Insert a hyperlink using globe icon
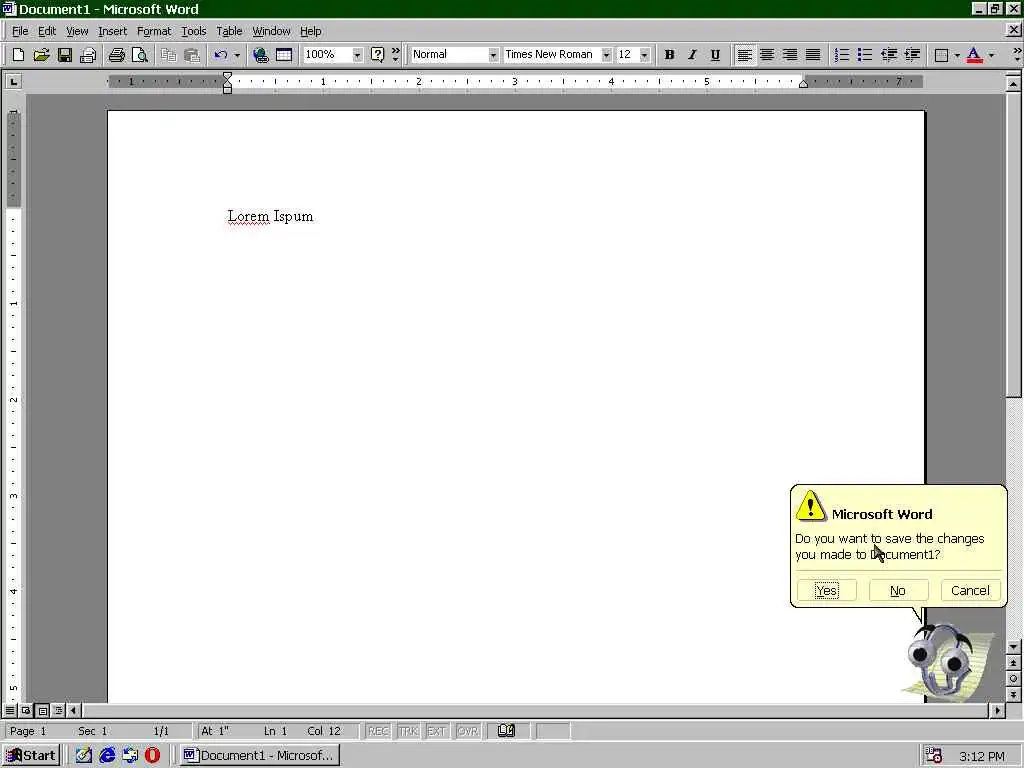 click(261, 55)
